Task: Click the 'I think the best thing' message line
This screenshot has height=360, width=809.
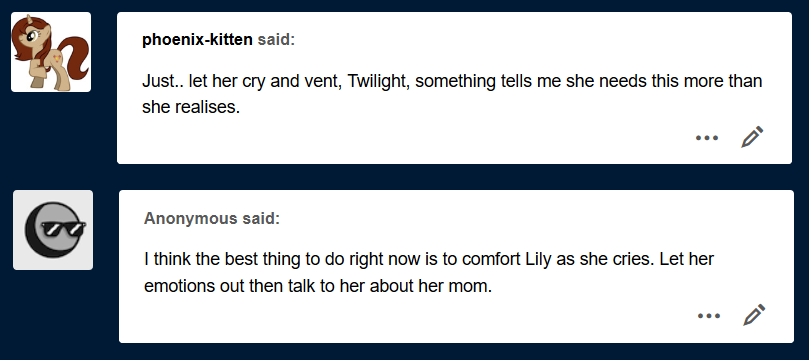Action: (x=429, y=258)
